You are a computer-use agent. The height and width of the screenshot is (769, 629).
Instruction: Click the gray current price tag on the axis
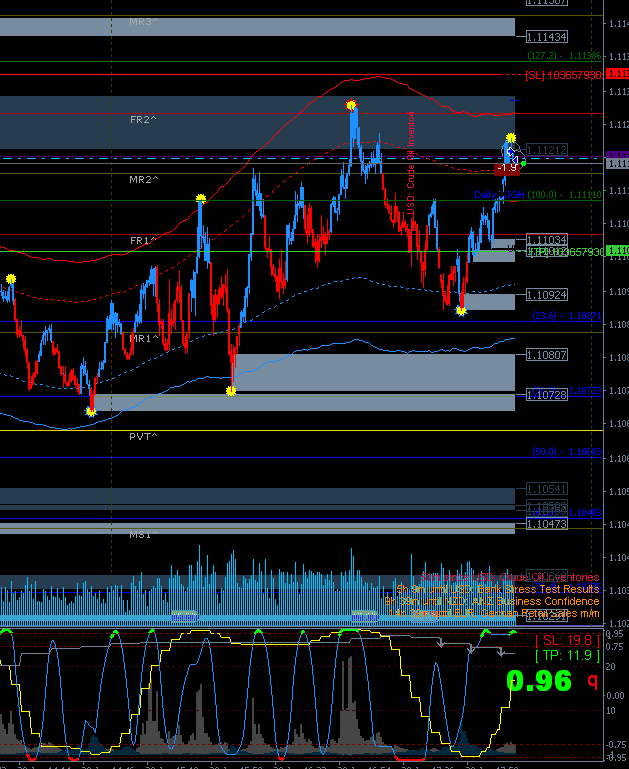(617, 163)
